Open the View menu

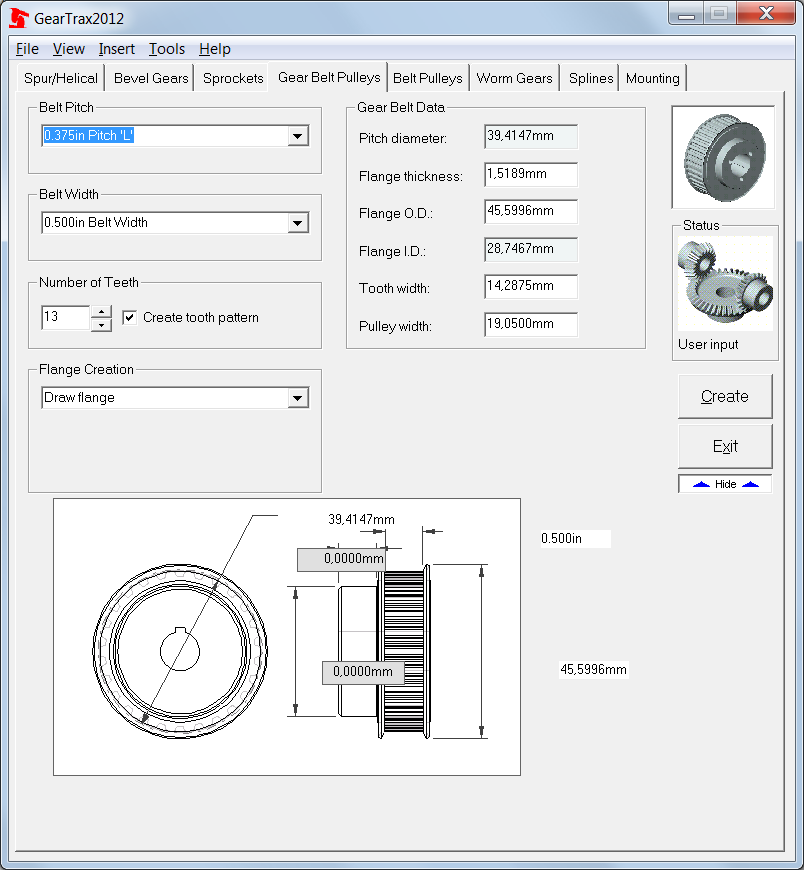tap(69, 49)
